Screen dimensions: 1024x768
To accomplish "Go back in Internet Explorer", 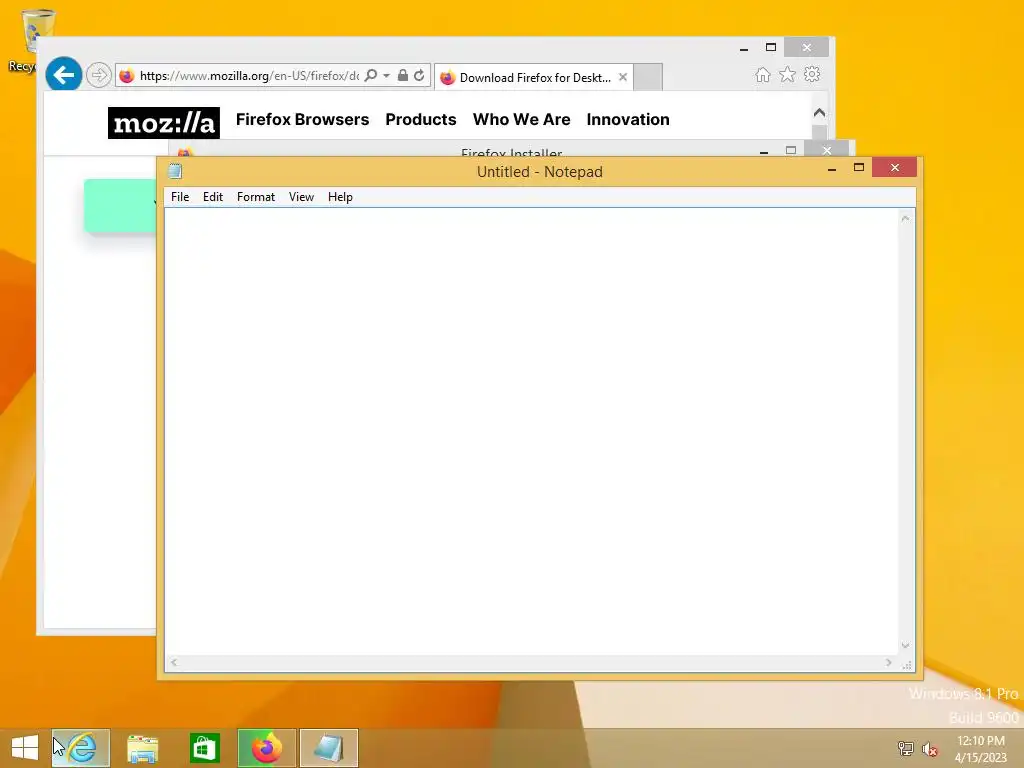I will pyautogui.click(x=63, y=75).
